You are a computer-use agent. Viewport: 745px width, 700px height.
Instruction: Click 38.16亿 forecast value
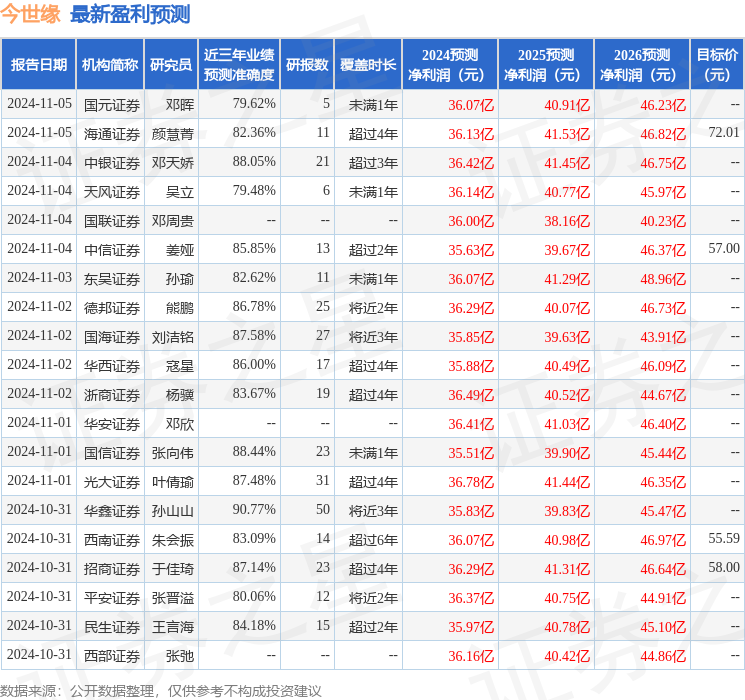pos(567,221)
